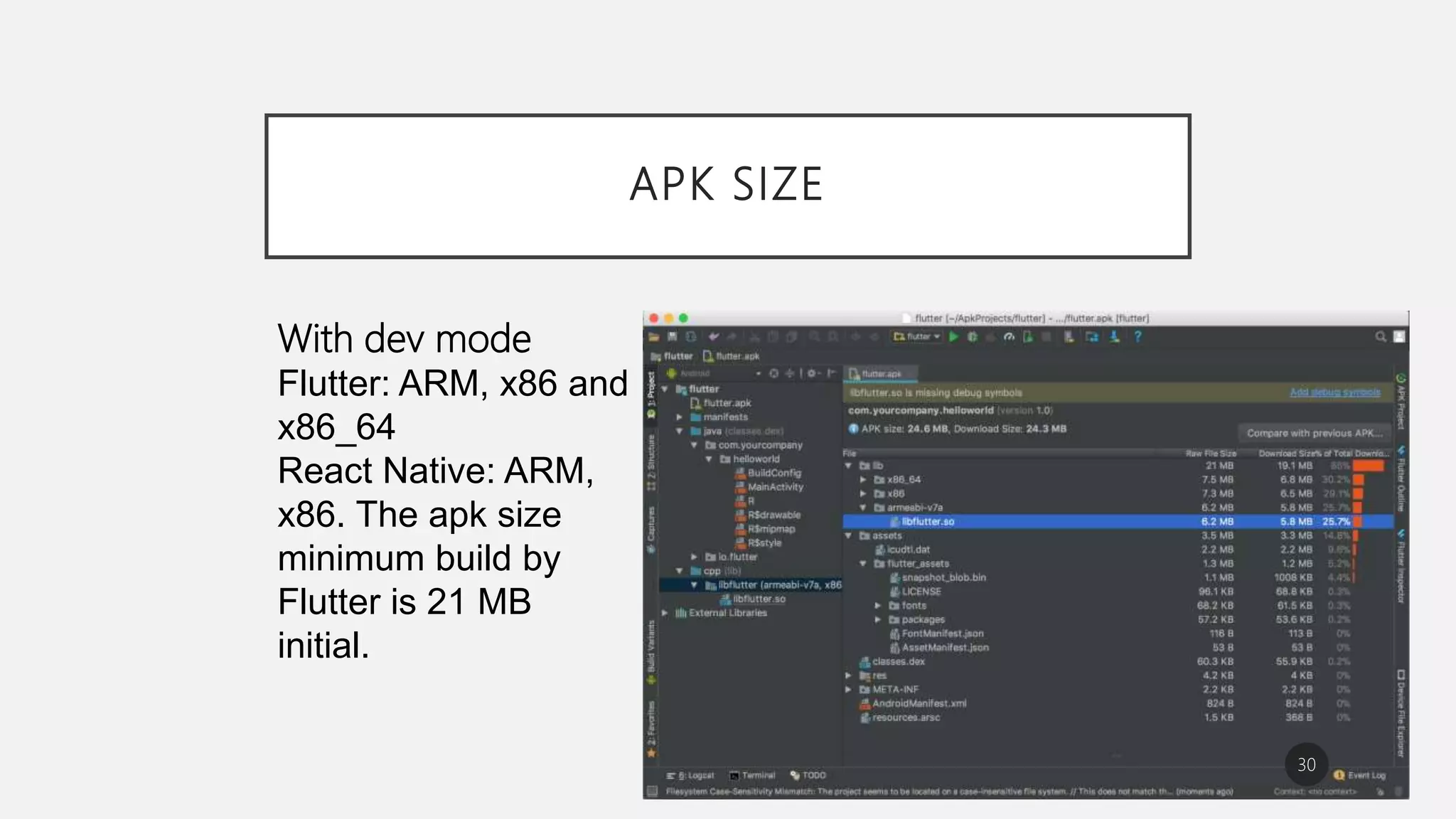This screenshot has height=819, width=1456.
Task: Open the Terminal tool tab
Action: (752, 775)
